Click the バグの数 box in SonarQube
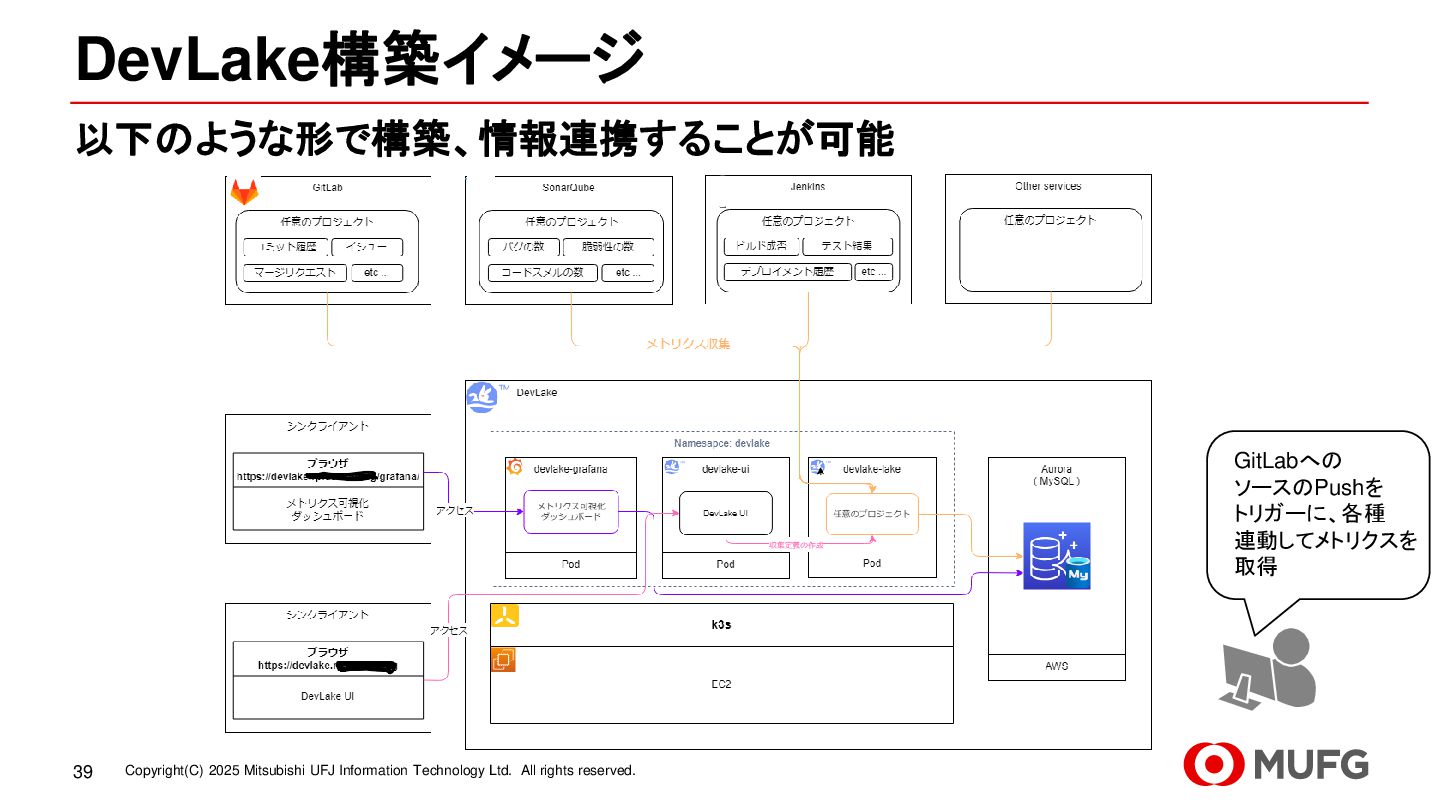1440x810 pixels. (524, 247)
